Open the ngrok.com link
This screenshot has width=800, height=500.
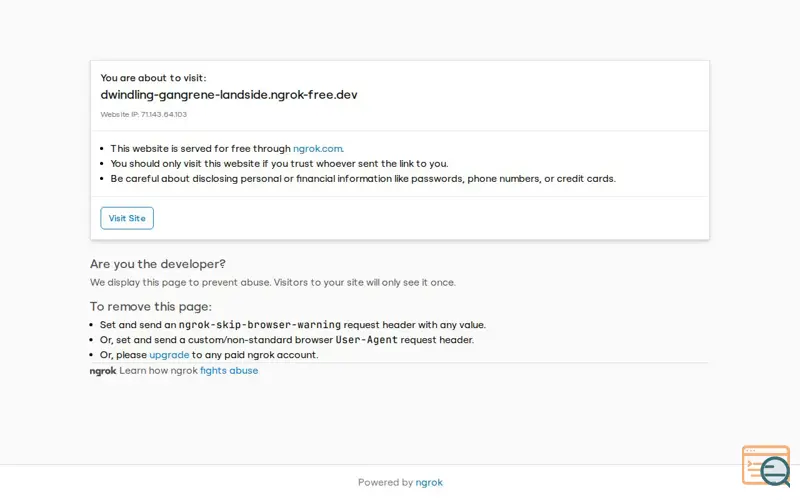(x=318, y=149)
